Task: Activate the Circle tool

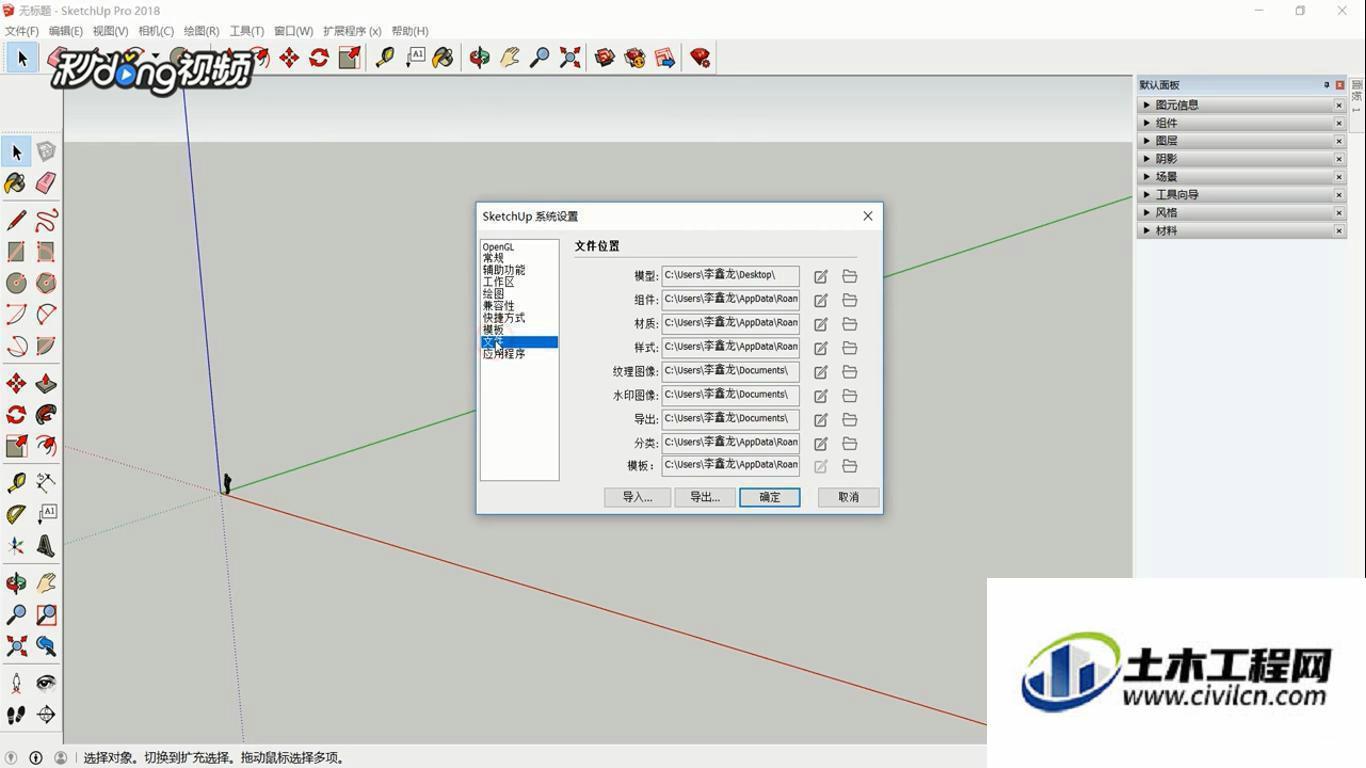Action: pos(16,283)
